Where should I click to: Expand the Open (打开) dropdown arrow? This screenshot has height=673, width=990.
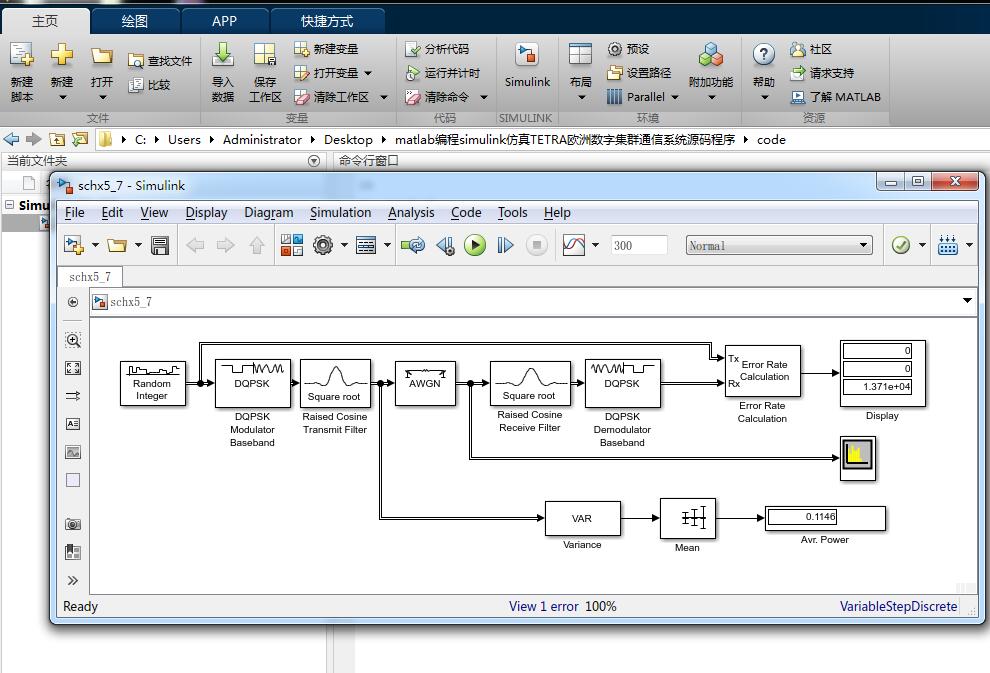click(102, 98)
